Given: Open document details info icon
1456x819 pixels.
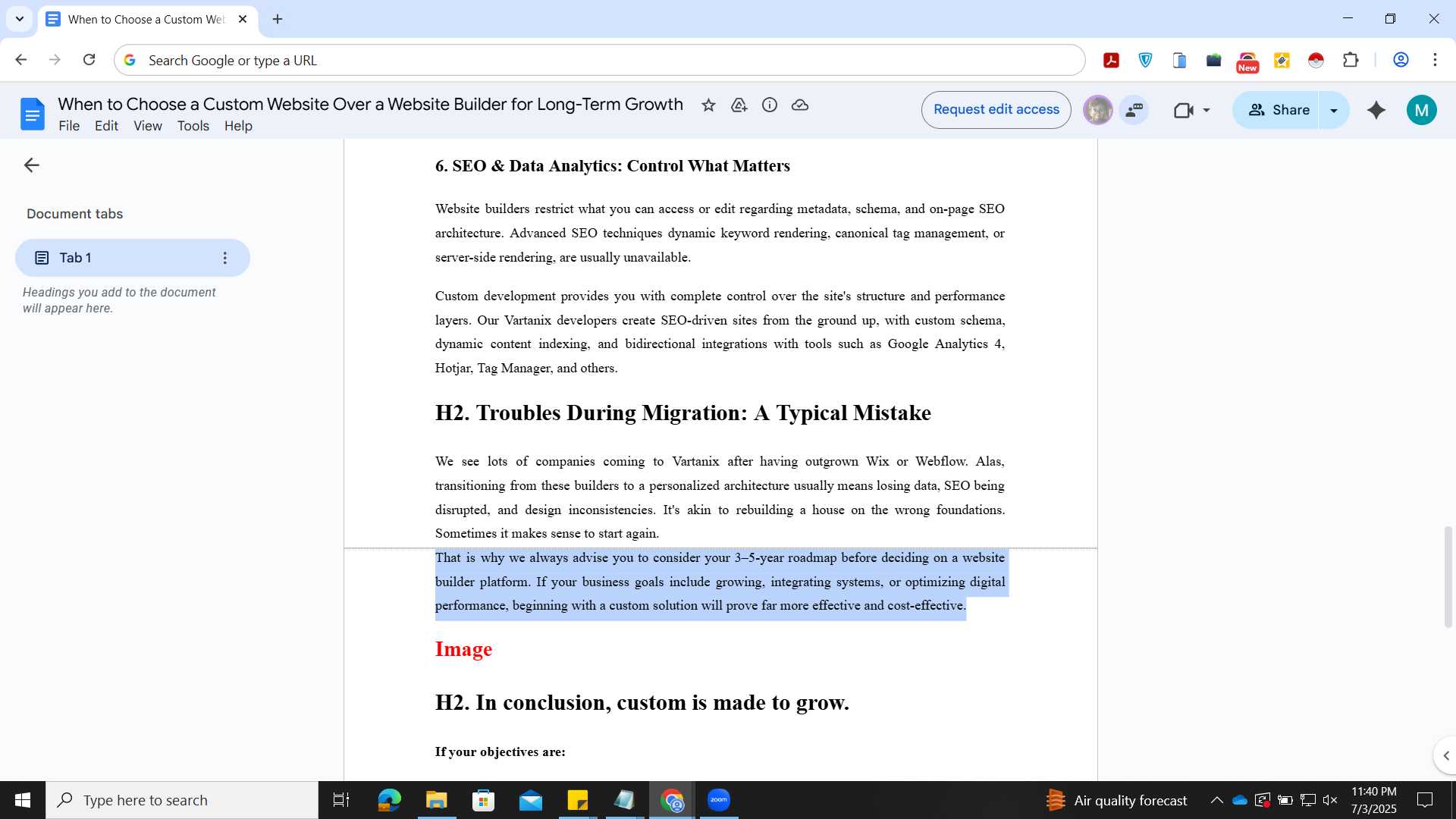Looking at the screenshot, I should pyautogui.click(x=770, y=105).
